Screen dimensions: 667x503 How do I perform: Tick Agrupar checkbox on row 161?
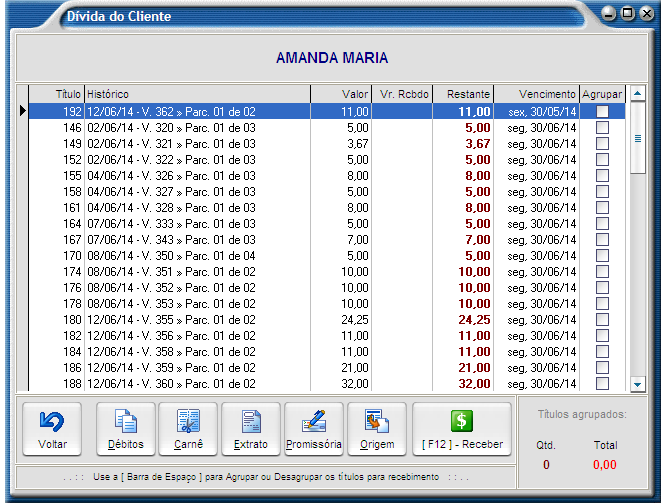[x=602, y=208]
